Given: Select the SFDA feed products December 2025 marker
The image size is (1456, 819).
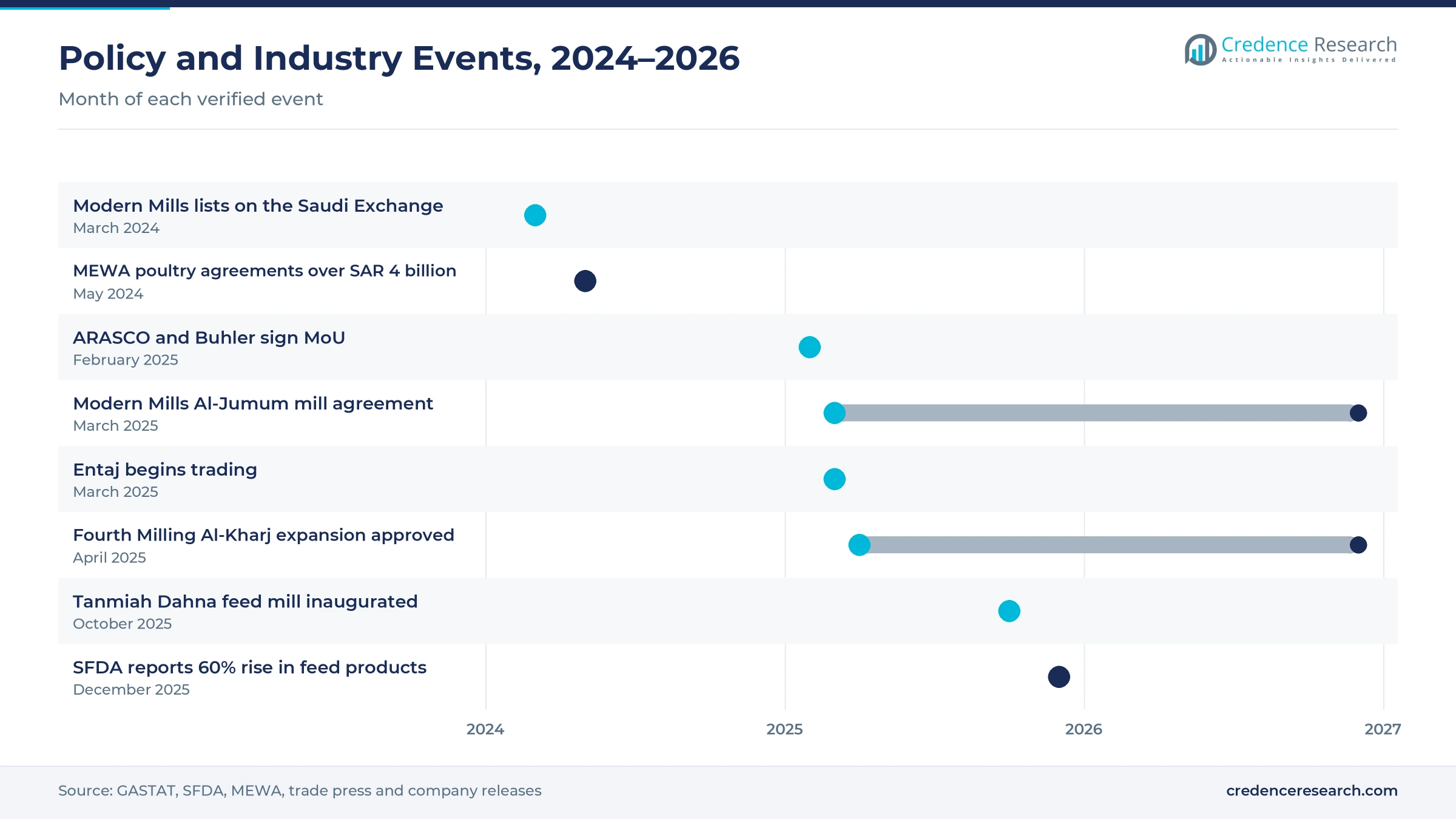Looking at the screenshot, I should 1059,677.
